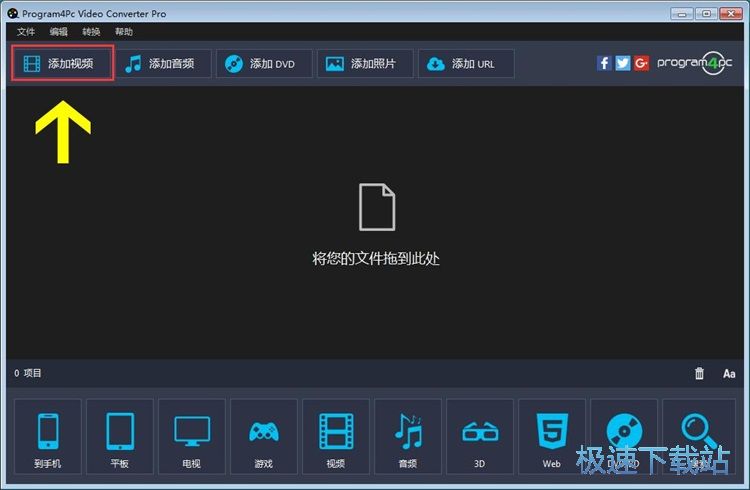Select the Web HTML5 output category
The image size is (750, 490).
coord(551,436)
